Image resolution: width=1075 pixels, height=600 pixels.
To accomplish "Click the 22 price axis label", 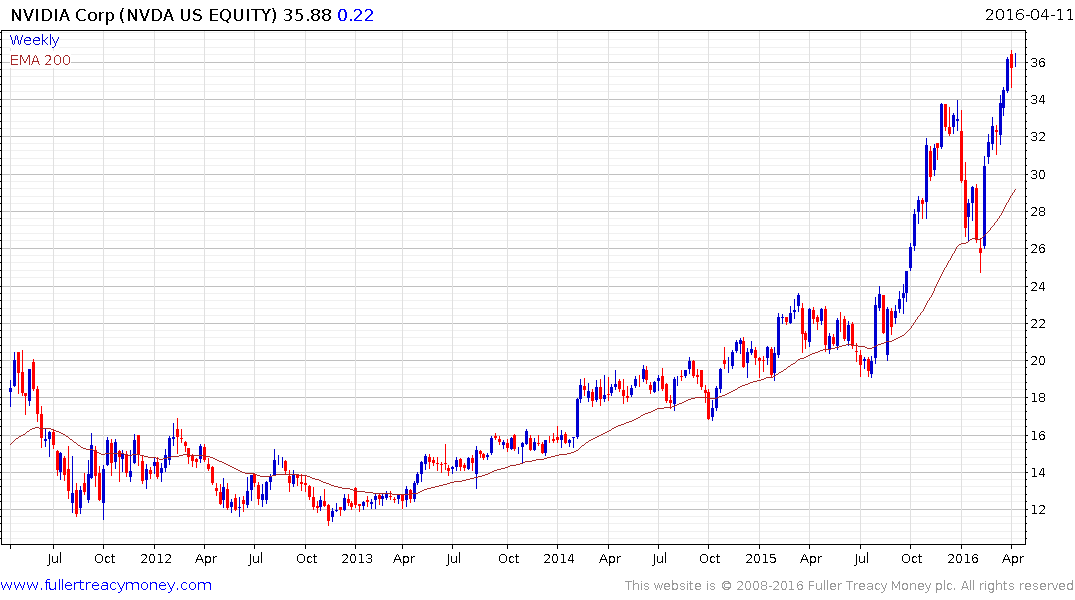I will (x=1038, y=323).
